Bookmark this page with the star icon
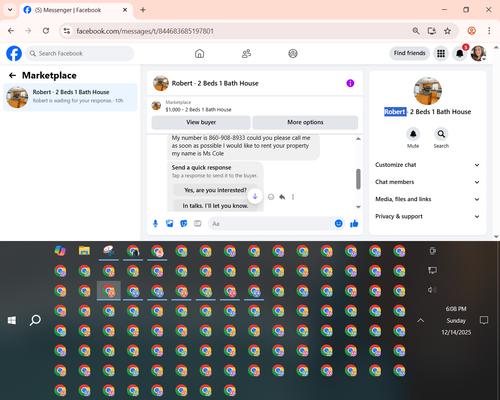Viewport: 500px width, 400px height. click(447, 31)
